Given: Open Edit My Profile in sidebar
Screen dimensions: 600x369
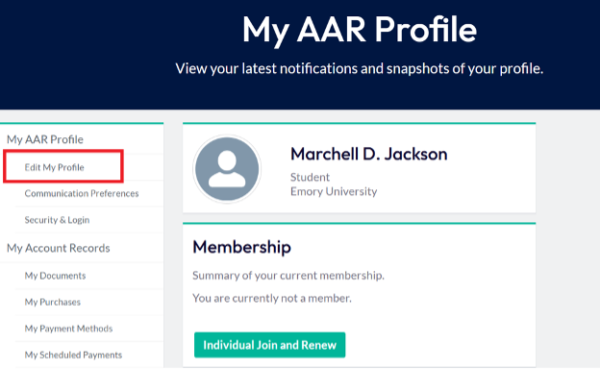Looking at the screenshot, I should (x=54, y=167).
